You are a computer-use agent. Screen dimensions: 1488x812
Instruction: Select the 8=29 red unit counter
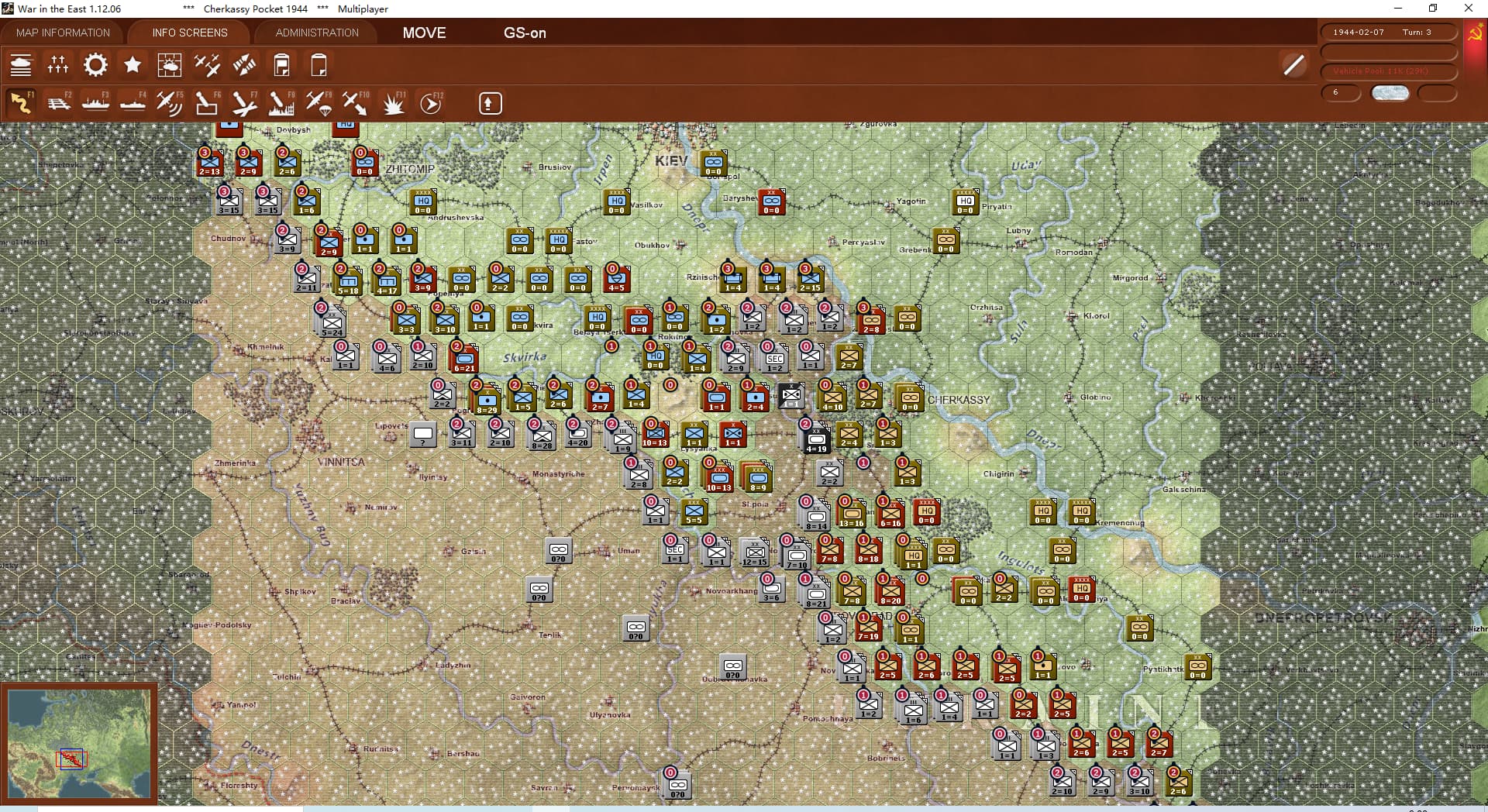tap(487, 399)
